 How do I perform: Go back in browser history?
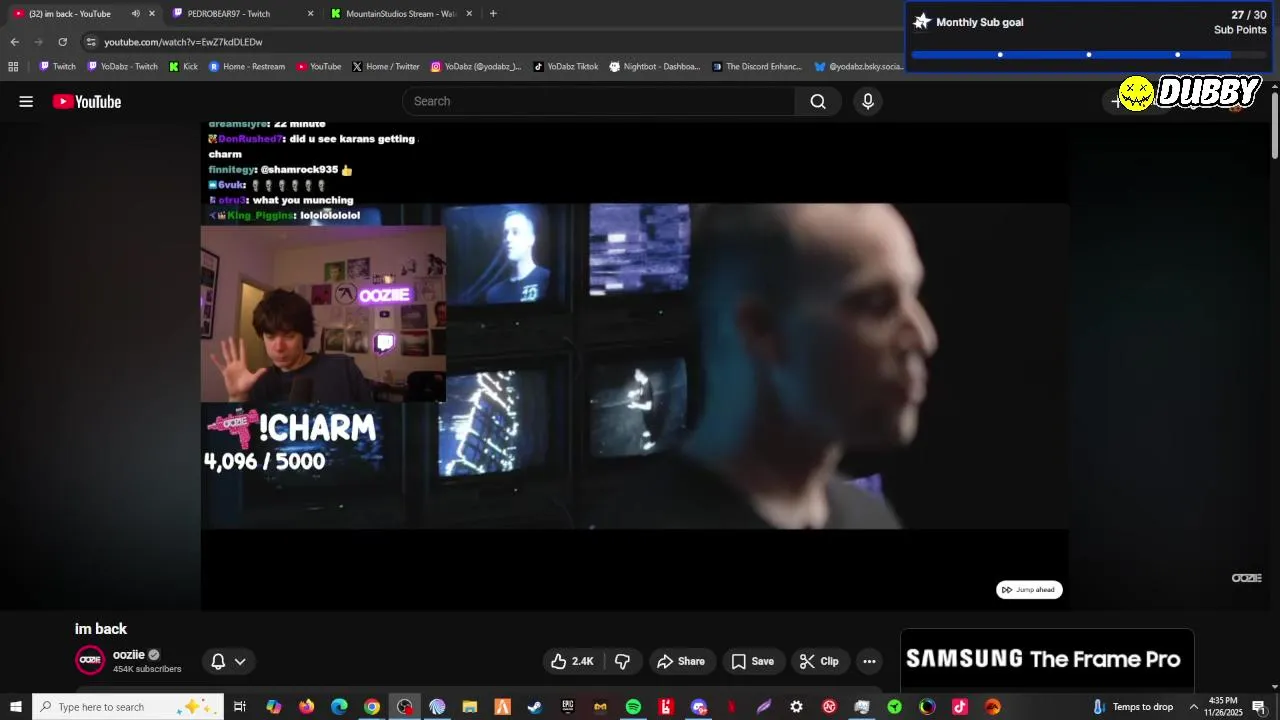[x=14, y=42]
